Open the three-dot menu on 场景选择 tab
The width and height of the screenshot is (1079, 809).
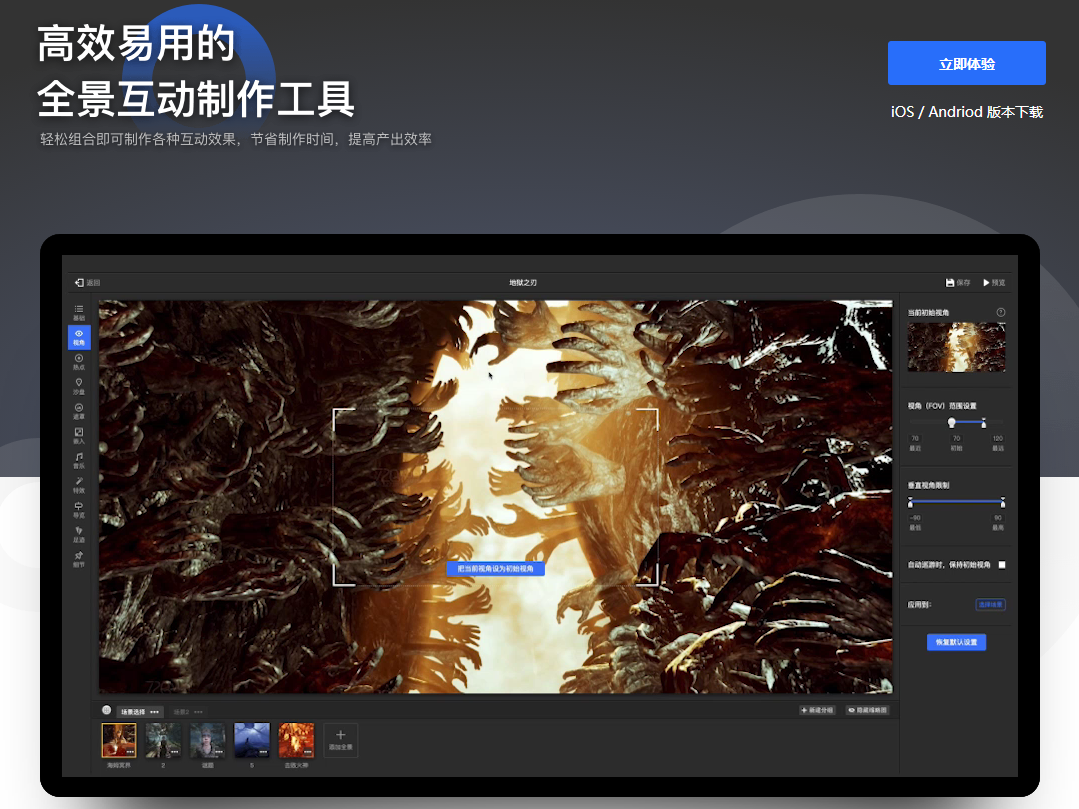155,711
